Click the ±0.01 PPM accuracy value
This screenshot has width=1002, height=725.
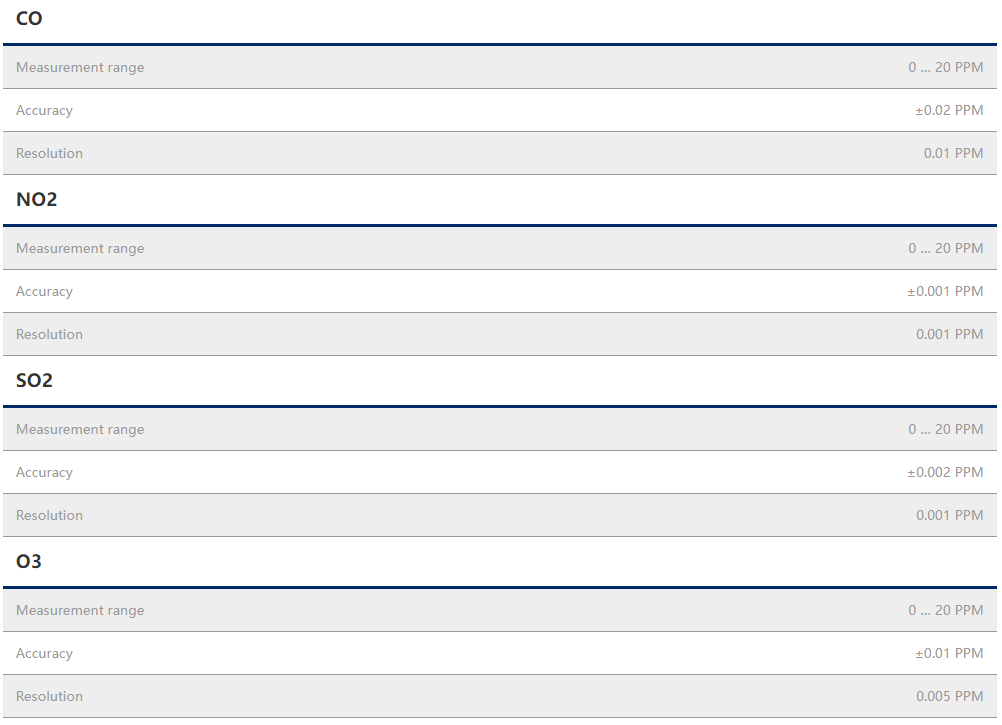(x=949, y=654)
